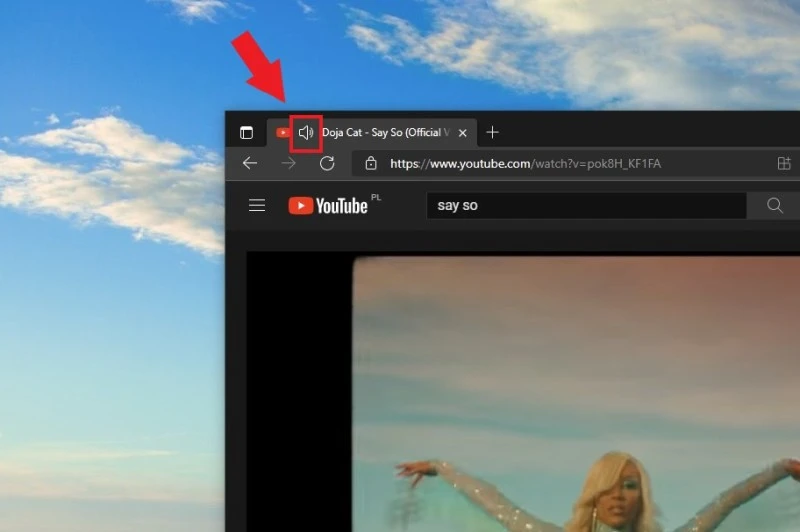The height and width of the screenshot is (532, 800).
Task: Click the forward navigation arrow
Action: click(289, 163)
